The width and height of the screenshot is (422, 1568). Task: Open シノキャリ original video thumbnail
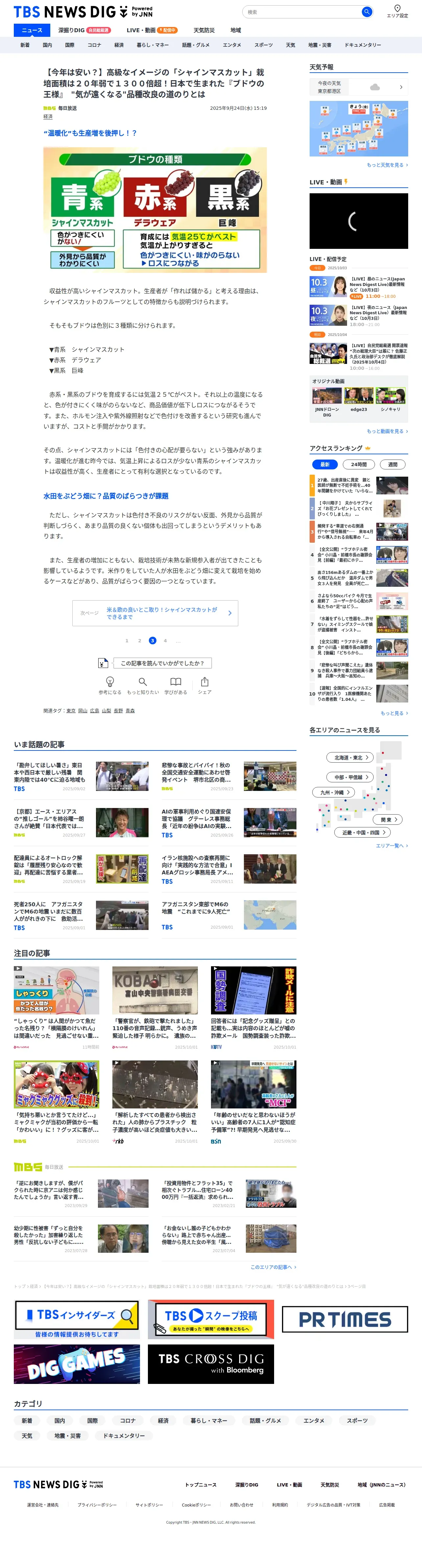[x=390, y=396]
